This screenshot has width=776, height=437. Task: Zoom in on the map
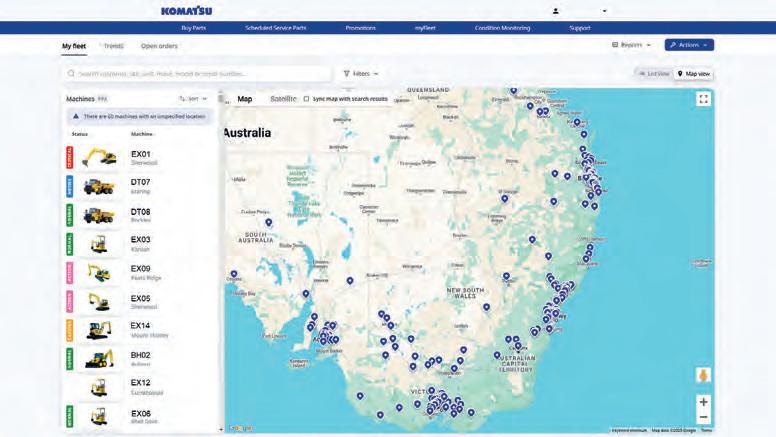click(703, 402)
